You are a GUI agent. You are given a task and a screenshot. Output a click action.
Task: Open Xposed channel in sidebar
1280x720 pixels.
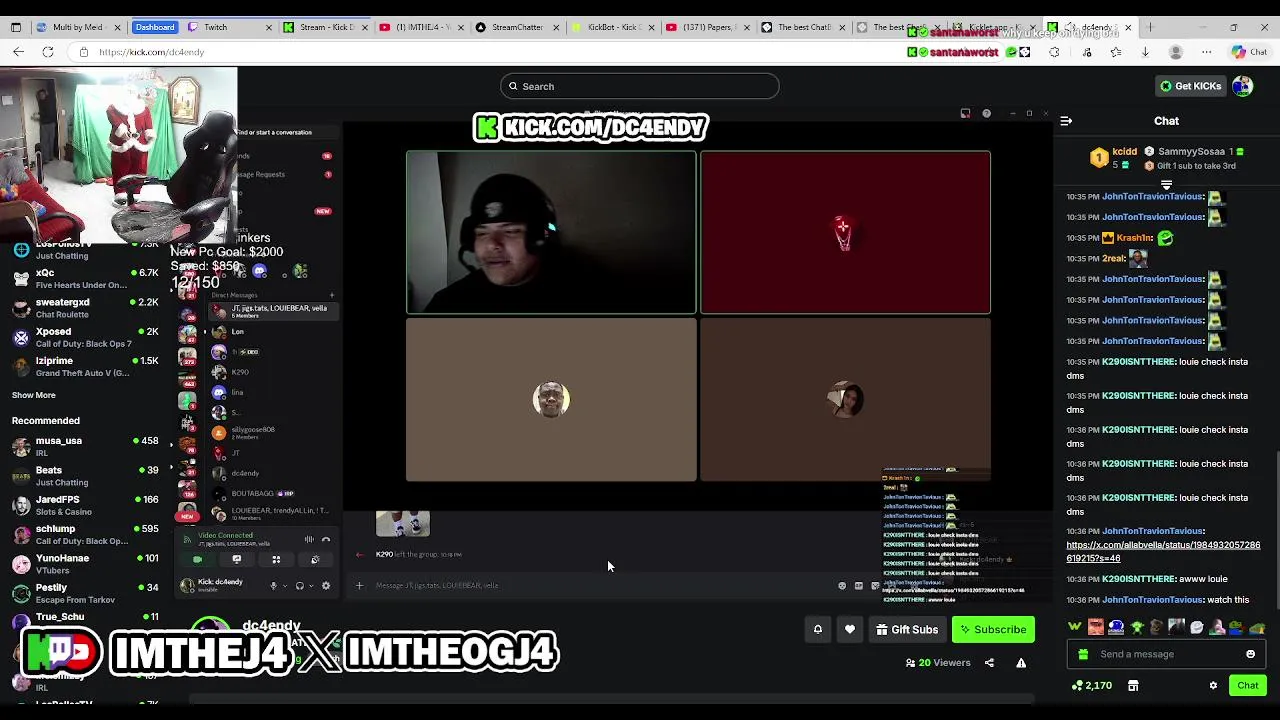click(x=85, y=337)
